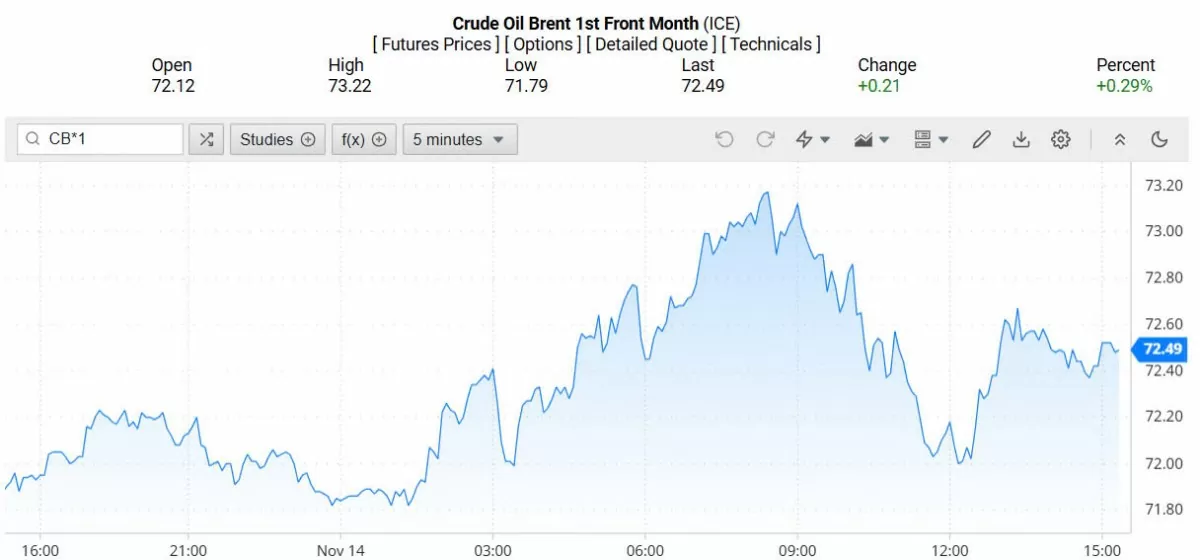This screenshot has width=1200, height=560.
Task: Toggle dark mode moon icon
Action: click(x=1160, y=140)
